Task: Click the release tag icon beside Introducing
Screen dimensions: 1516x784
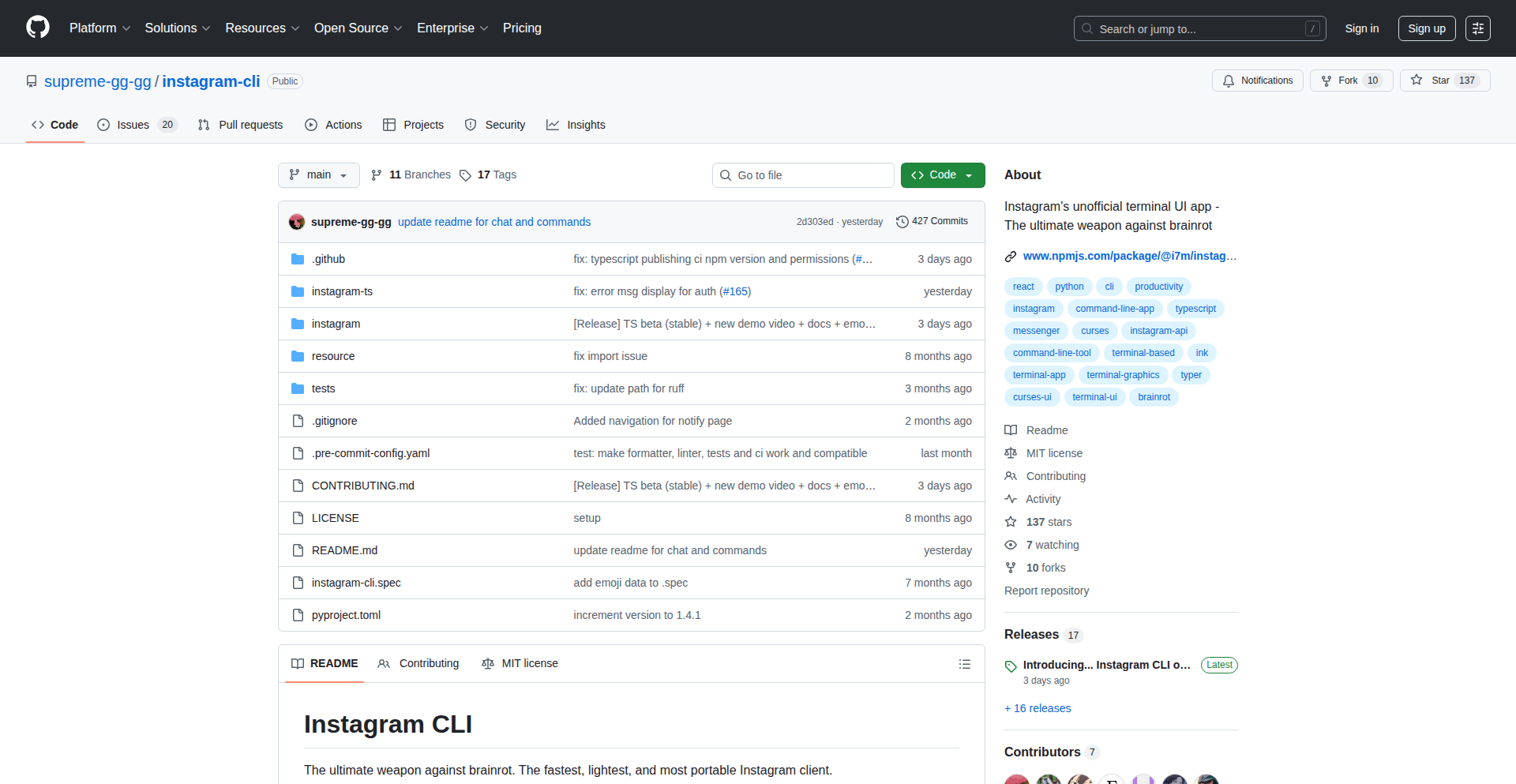Action: [x=1011, y=666]
